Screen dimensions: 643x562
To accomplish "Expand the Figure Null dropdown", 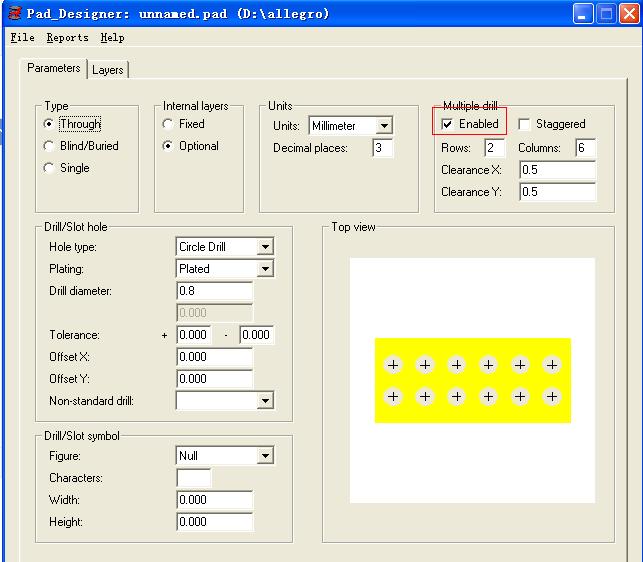I will (x=264, y=456).
